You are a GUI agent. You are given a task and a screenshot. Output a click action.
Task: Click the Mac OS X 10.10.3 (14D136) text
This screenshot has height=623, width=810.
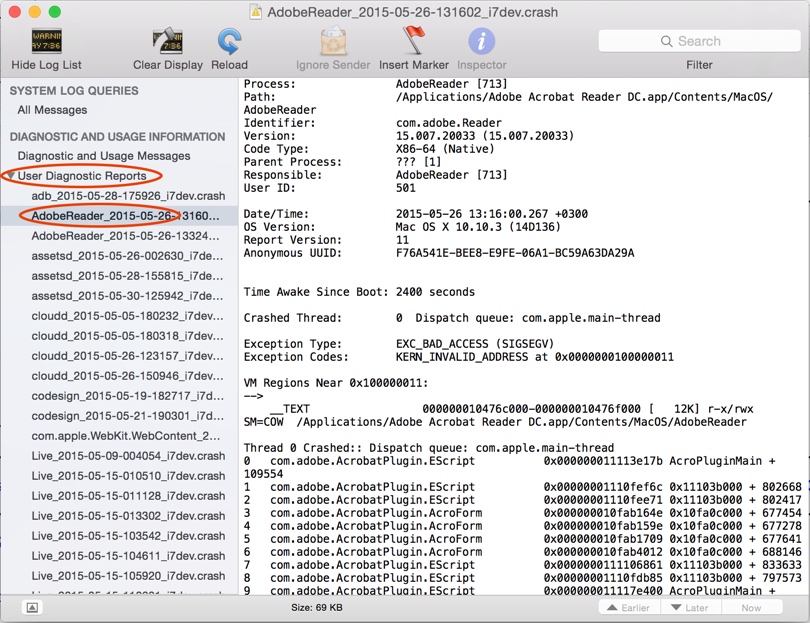click(x=478, y=227)
